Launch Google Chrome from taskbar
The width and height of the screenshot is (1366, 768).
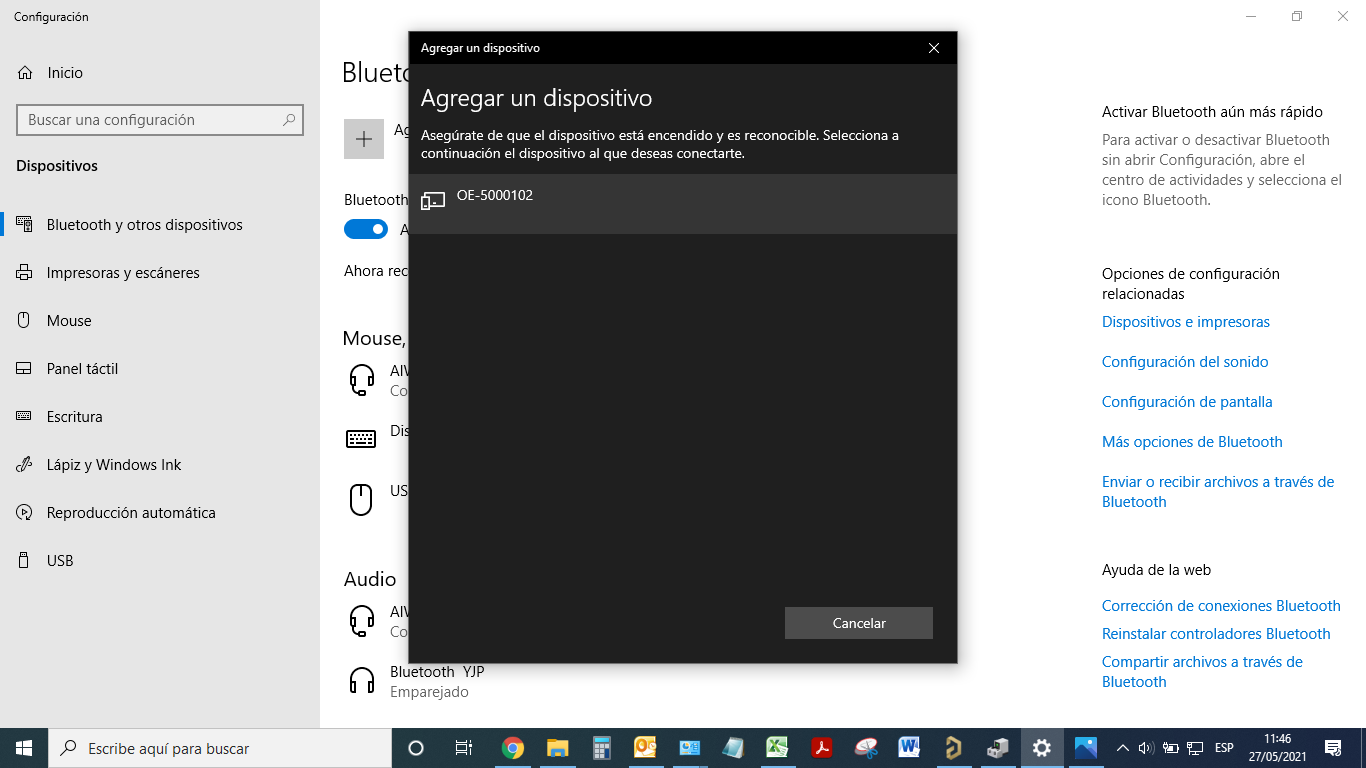tap(513, 748)
